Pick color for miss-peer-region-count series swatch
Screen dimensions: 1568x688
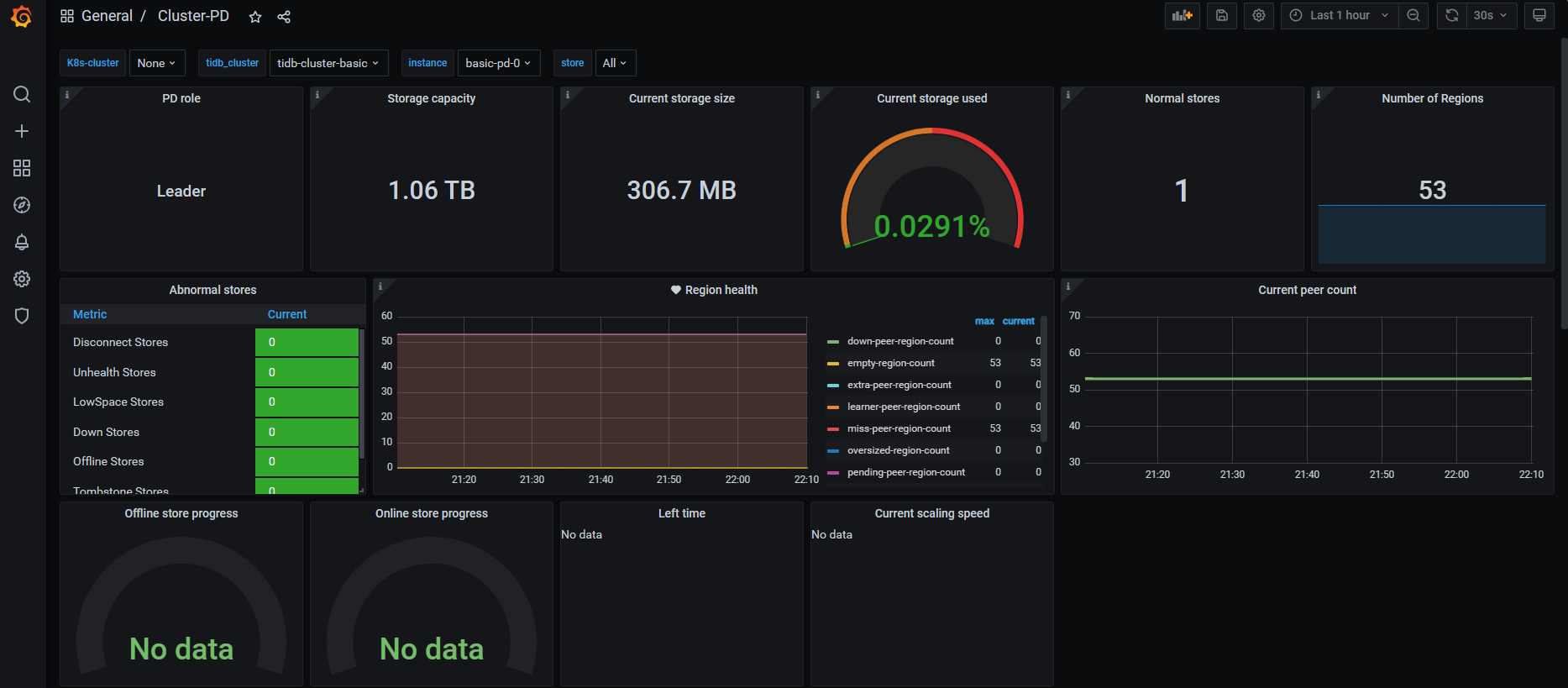(833, 429)
